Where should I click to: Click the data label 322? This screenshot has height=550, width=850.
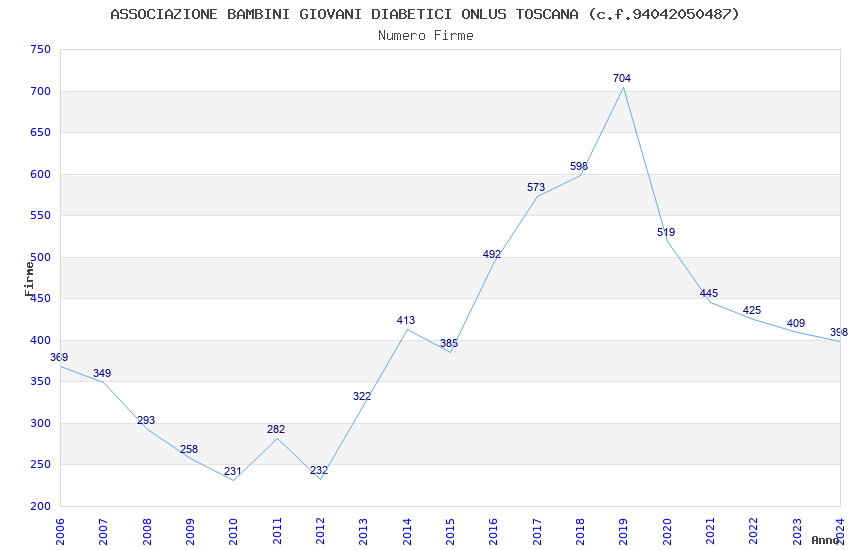tap(362, 396)
